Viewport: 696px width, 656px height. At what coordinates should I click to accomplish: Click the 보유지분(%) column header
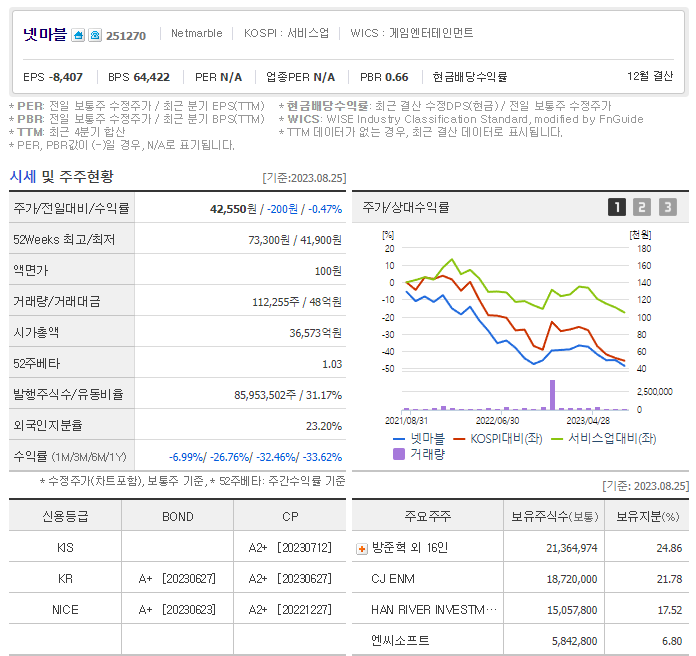(648, 516)
